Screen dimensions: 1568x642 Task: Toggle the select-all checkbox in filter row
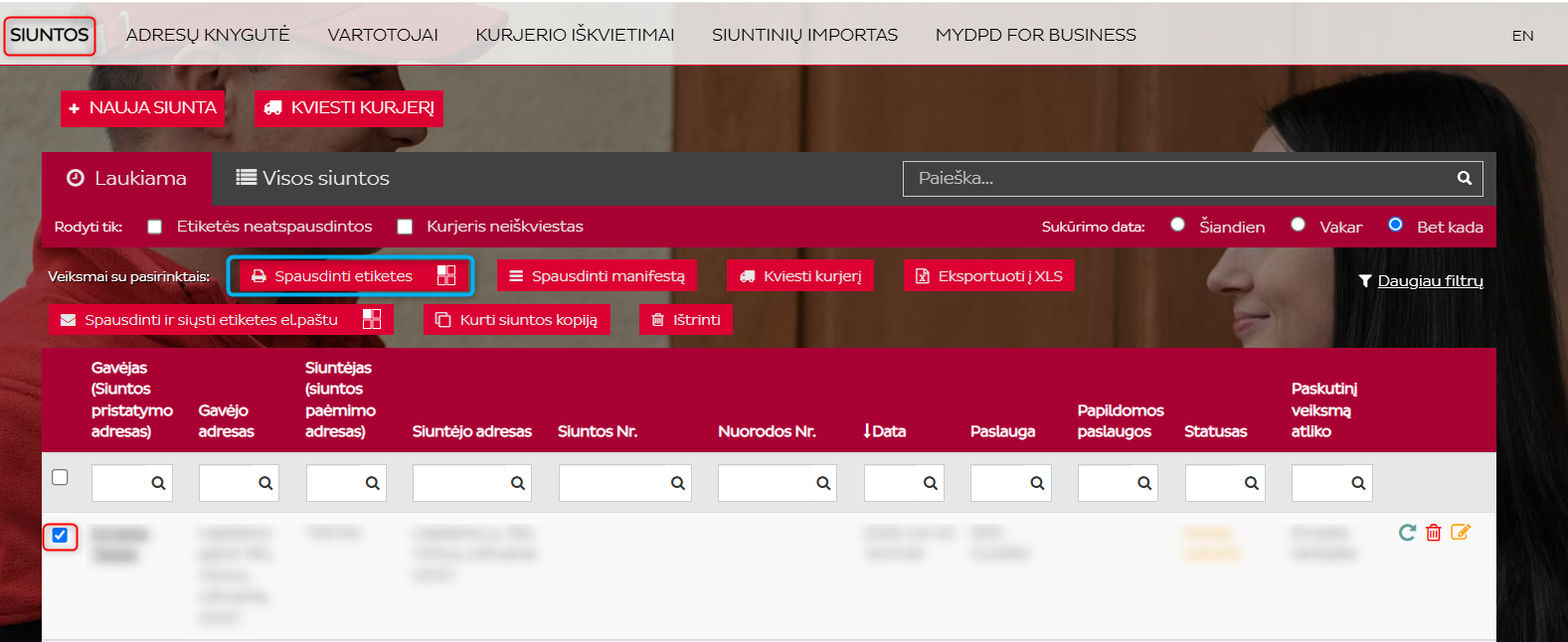coord(60,477)
